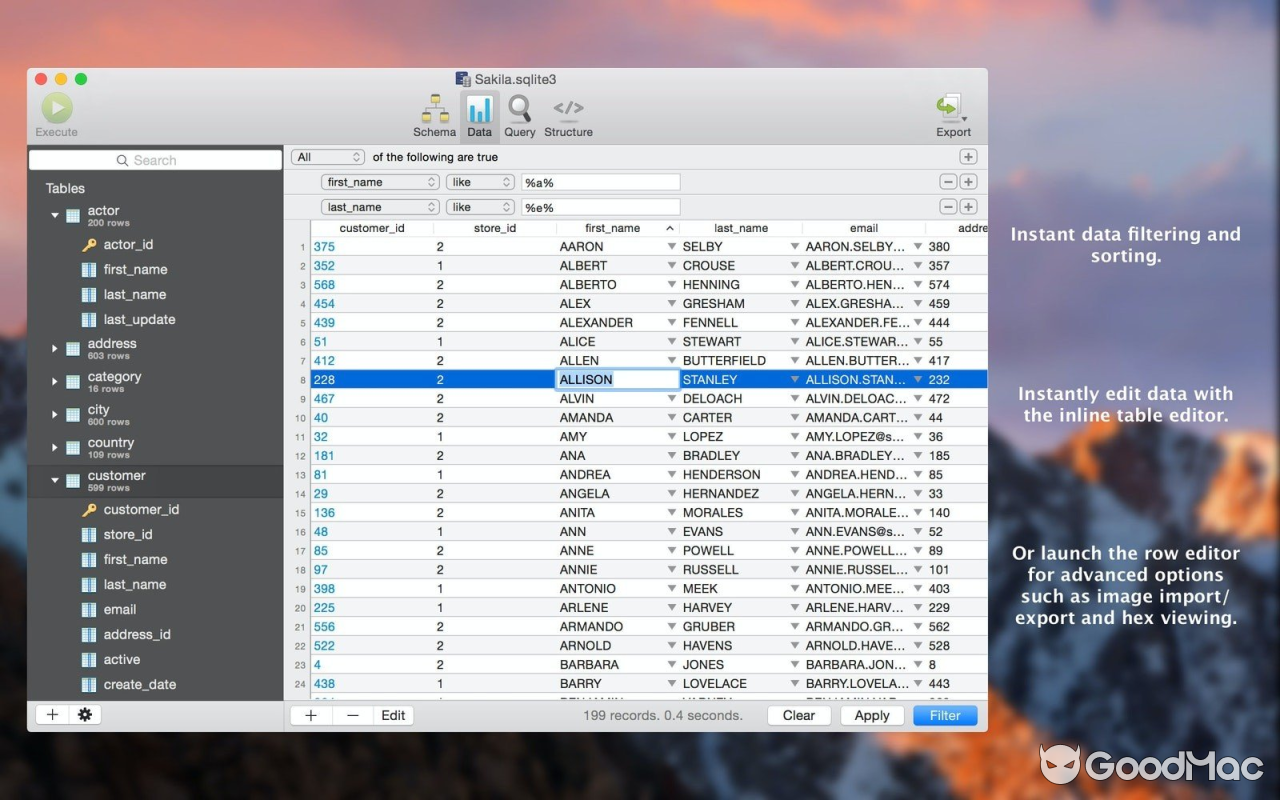Switch to the Data tab

pos(479,108)
